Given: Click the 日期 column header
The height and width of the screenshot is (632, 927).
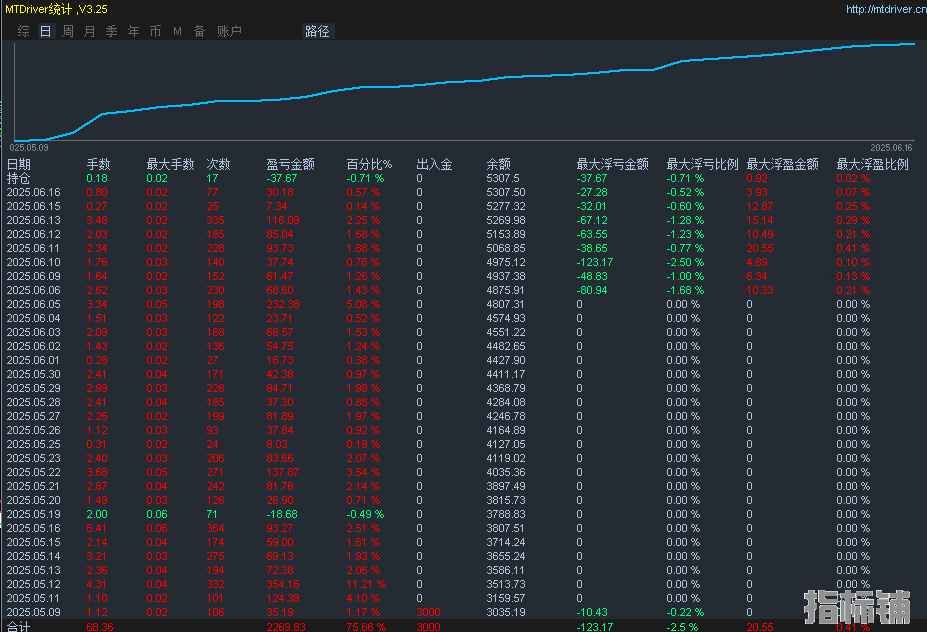Looking at the screenshot, I should click(x=18, y=164).
